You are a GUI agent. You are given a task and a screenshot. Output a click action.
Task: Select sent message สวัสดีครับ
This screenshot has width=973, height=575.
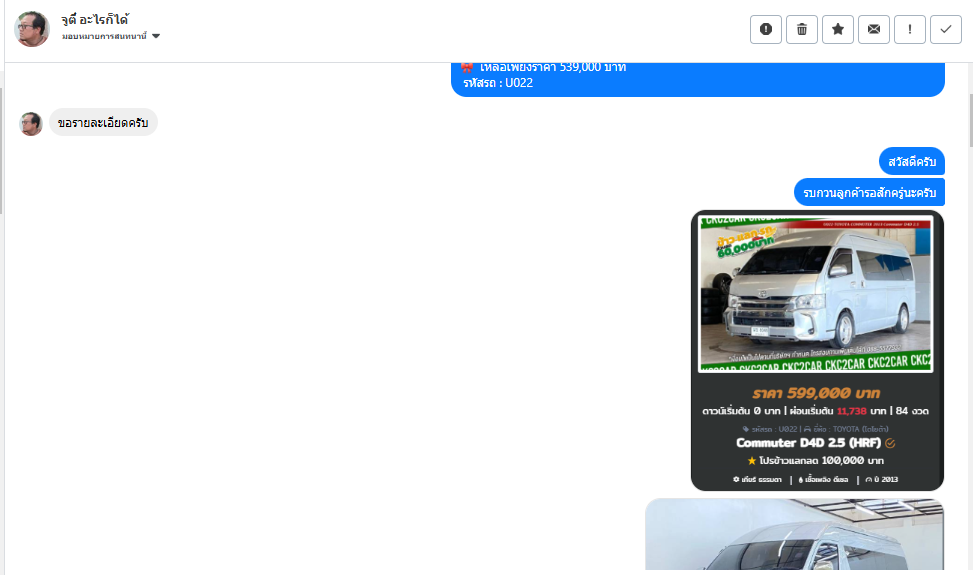[912, 161]
